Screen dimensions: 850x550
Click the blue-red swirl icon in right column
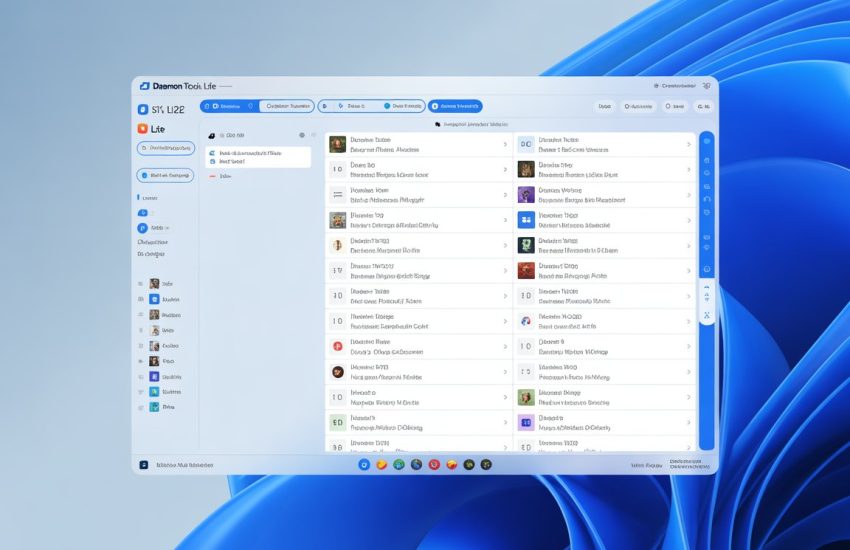pyautogui.click(x=526, y=321)
